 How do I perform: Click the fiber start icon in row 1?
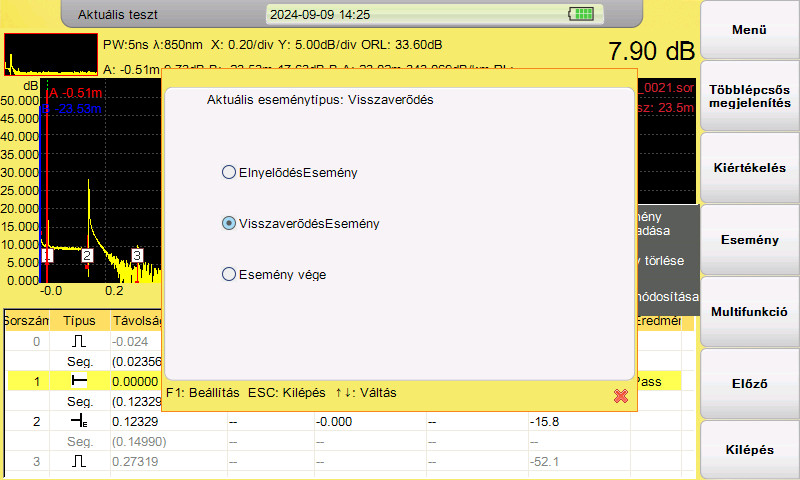[79, 381]
